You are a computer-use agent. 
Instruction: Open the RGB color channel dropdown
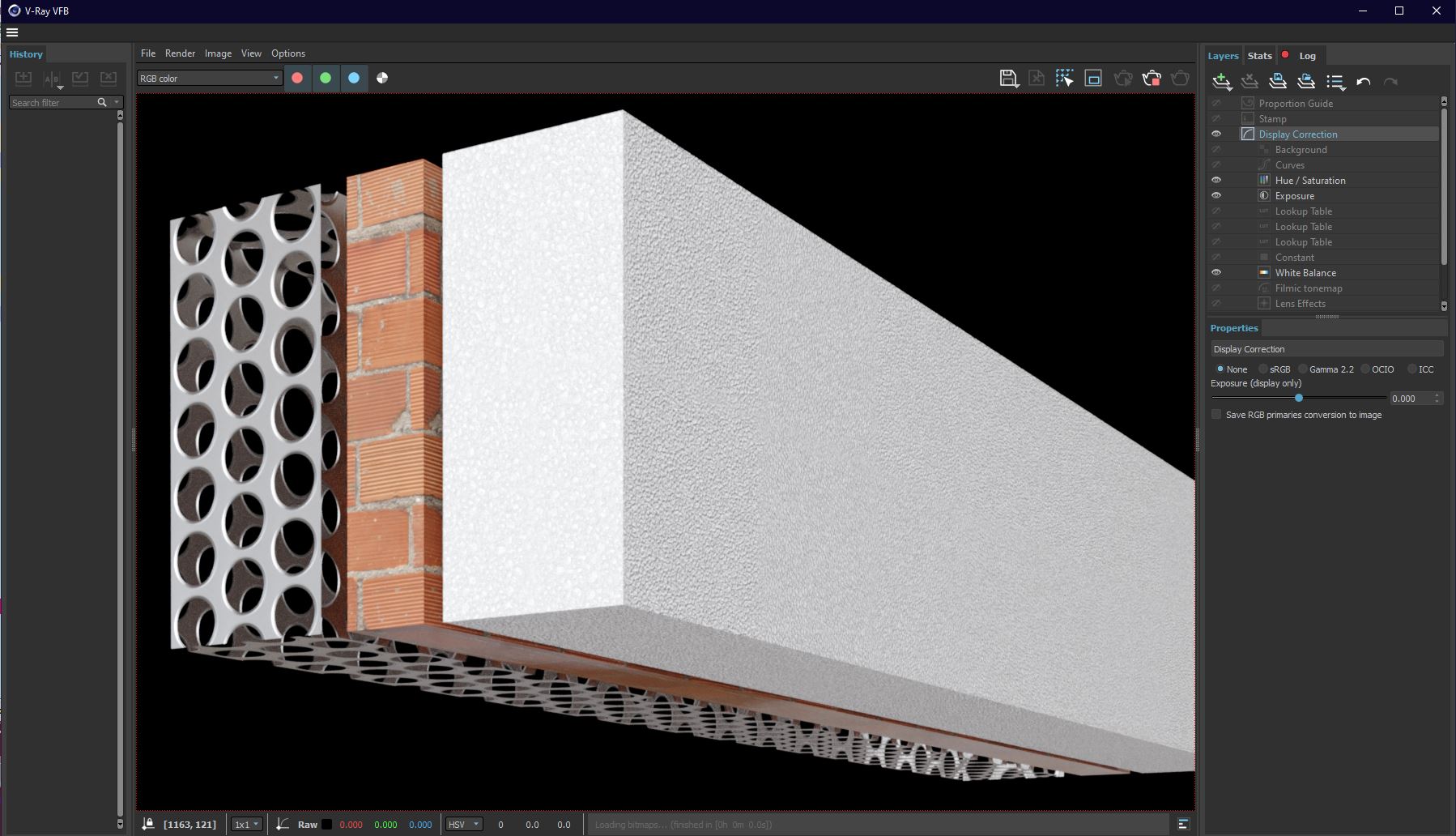pos(210,79)
